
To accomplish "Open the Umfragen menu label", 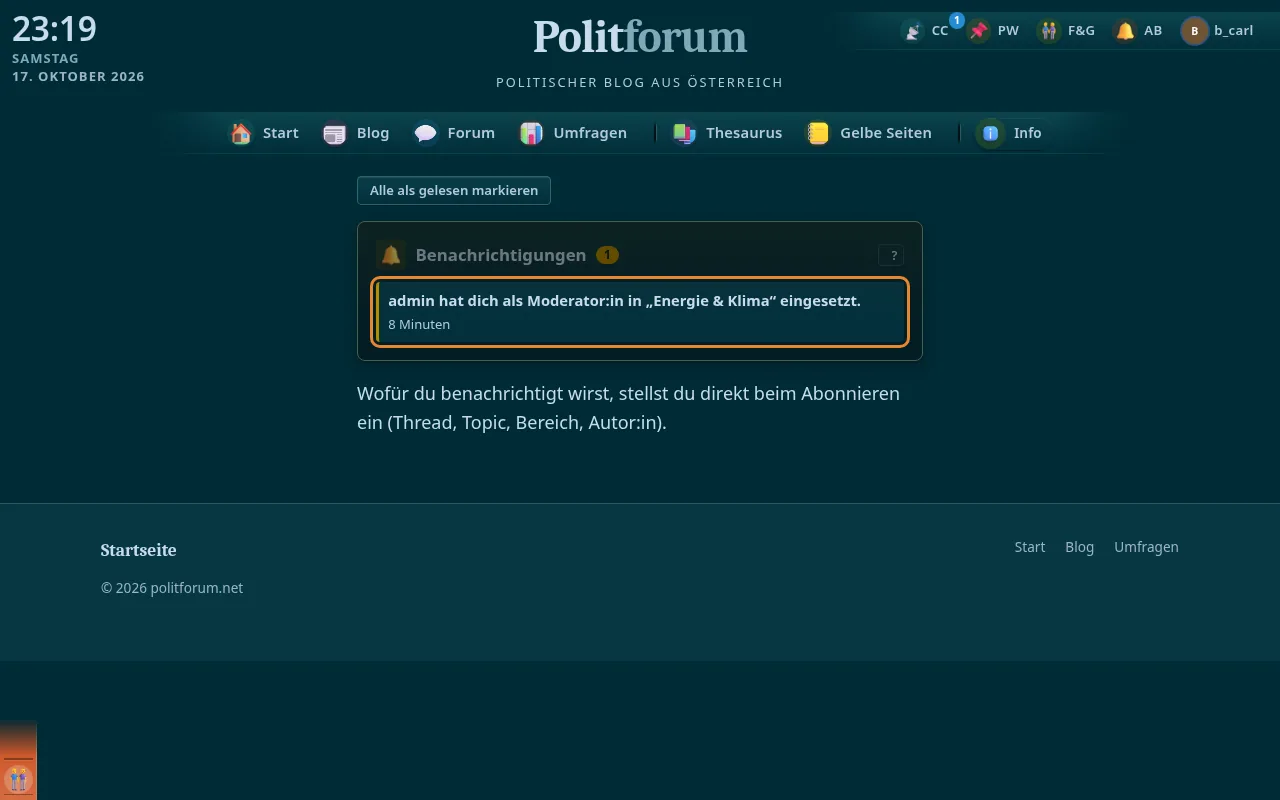I will 590,133.
